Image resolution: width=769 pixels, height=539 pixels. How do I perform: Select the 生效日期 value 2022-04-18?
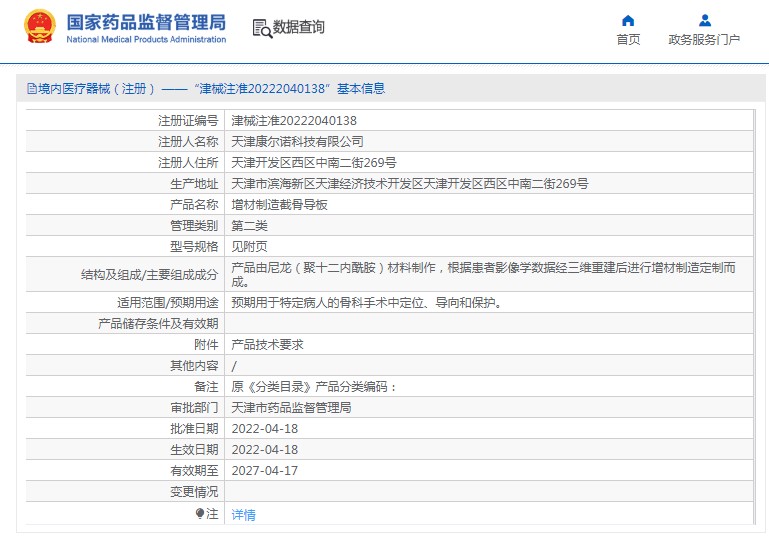coord(264,450)
